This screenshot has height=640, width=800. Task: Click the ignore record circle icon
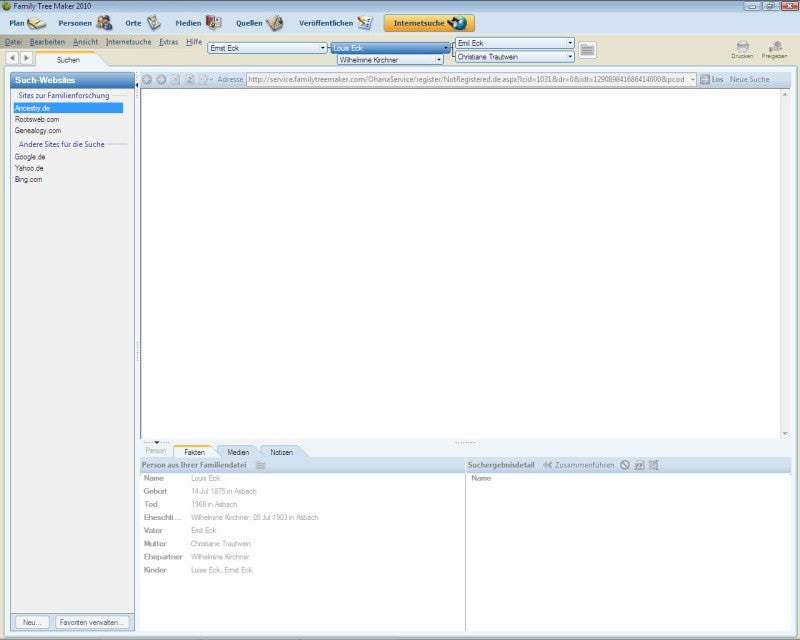pyautogui.click(x=624, y=465)
